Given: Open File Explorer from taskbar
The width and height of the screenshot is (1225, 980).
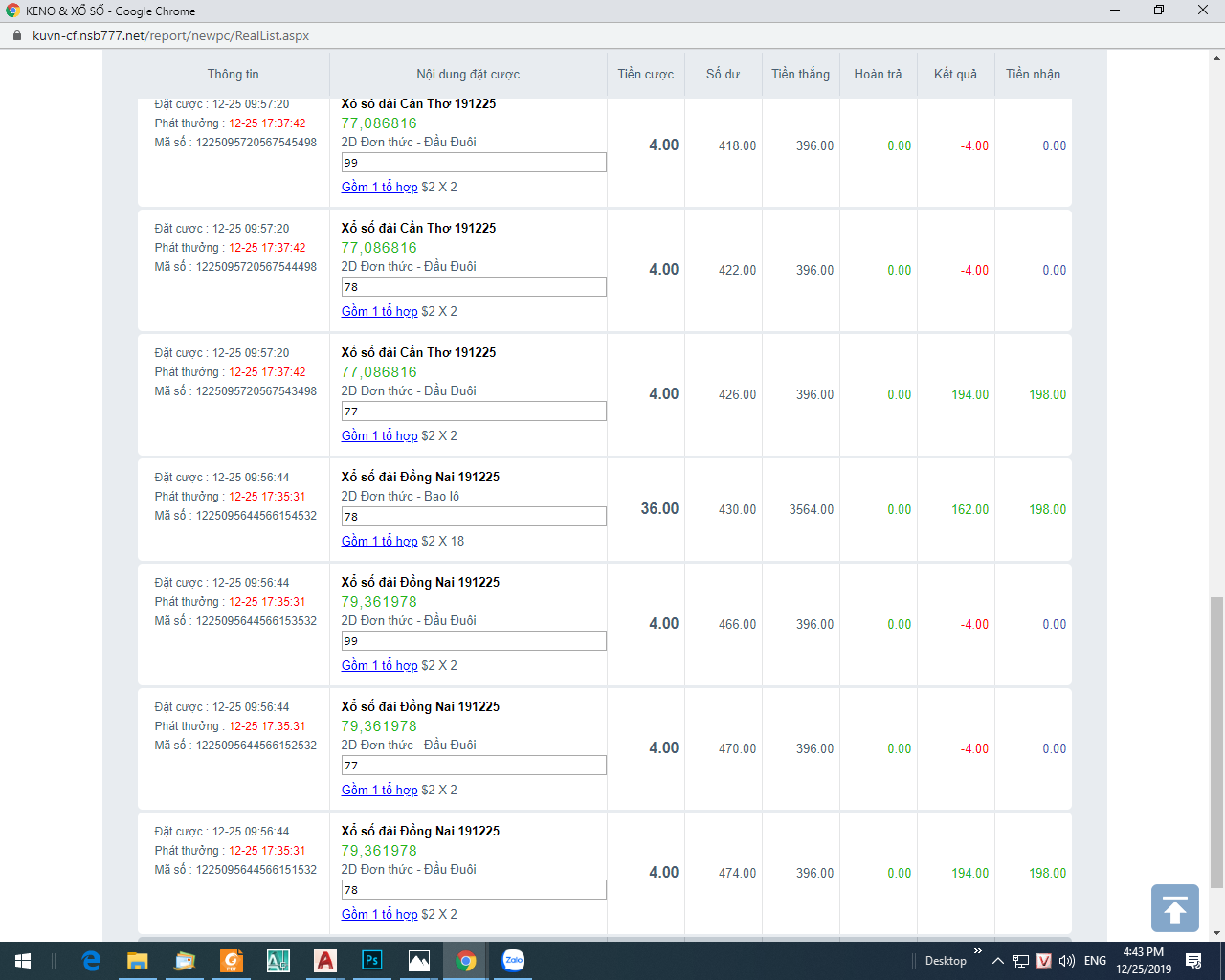Looking at the screenshot, I should point(138,961).
